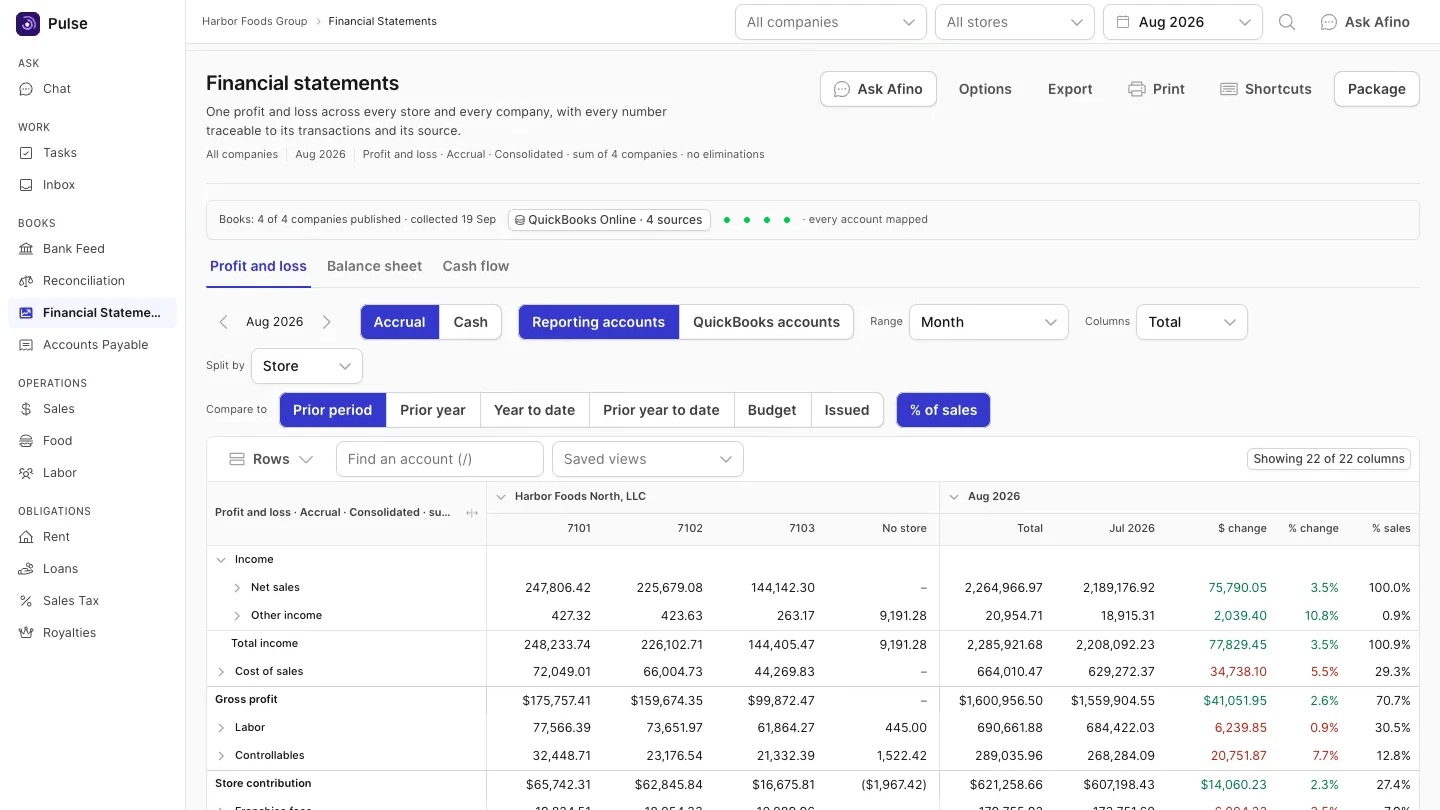Collapse the Income row group
1440x810 pixels.
tap(221, 560)
